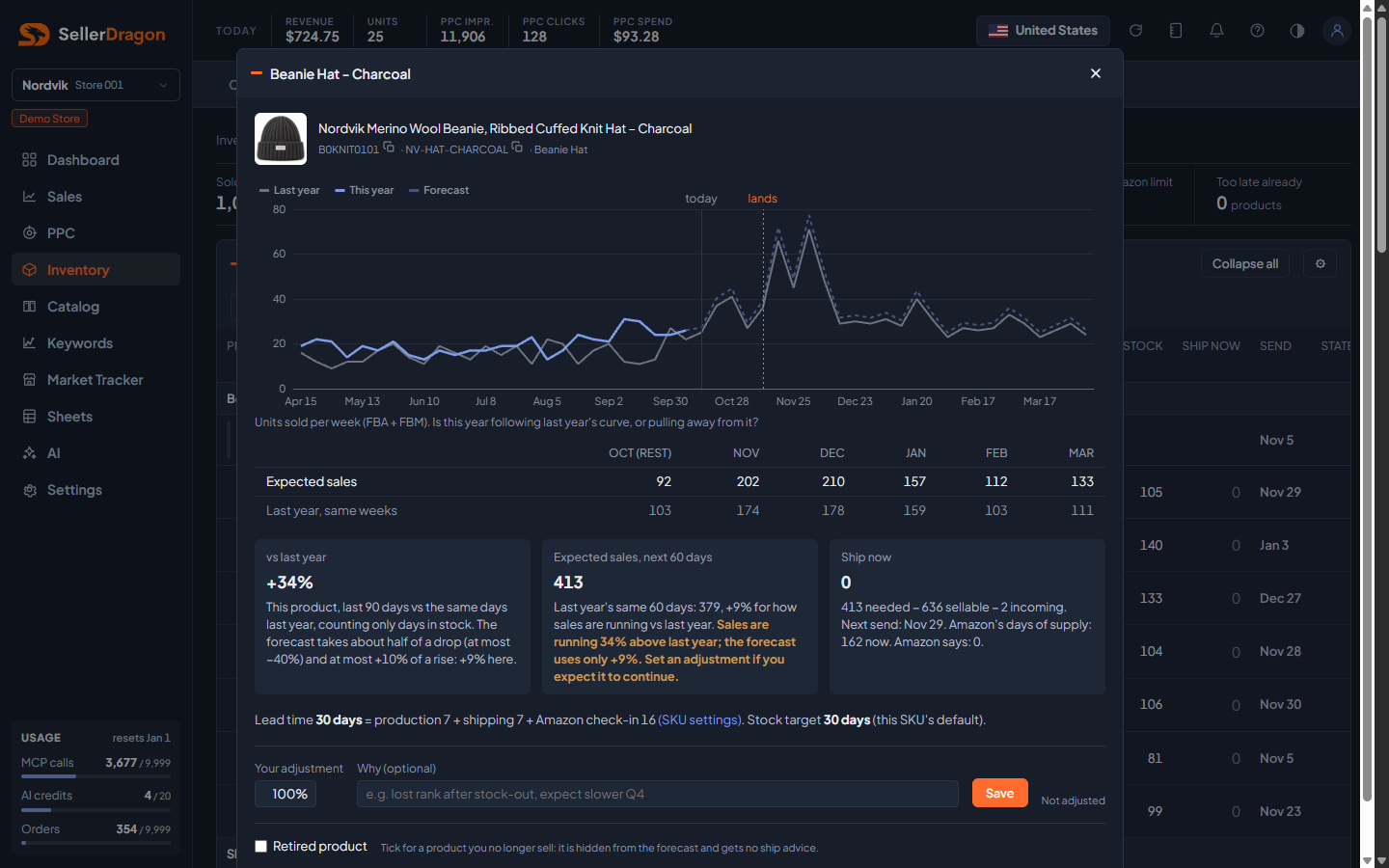Image resolution: width=1389 pixels, height=868 pixels.
Task: Save the adjustment
Action: coord(999,793)
